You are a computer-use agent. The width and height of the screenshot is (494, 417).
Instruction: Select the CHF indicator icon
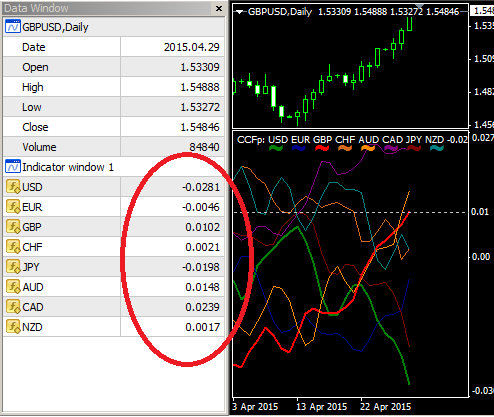(x=13, y=247)
